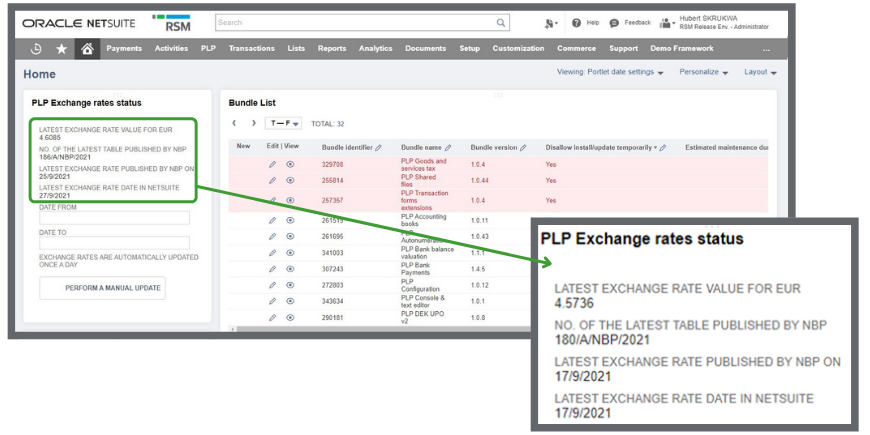This screenshot has width=870, height=435.
Task: Open the Recent Records clock icon
Action: click(36, 49)
